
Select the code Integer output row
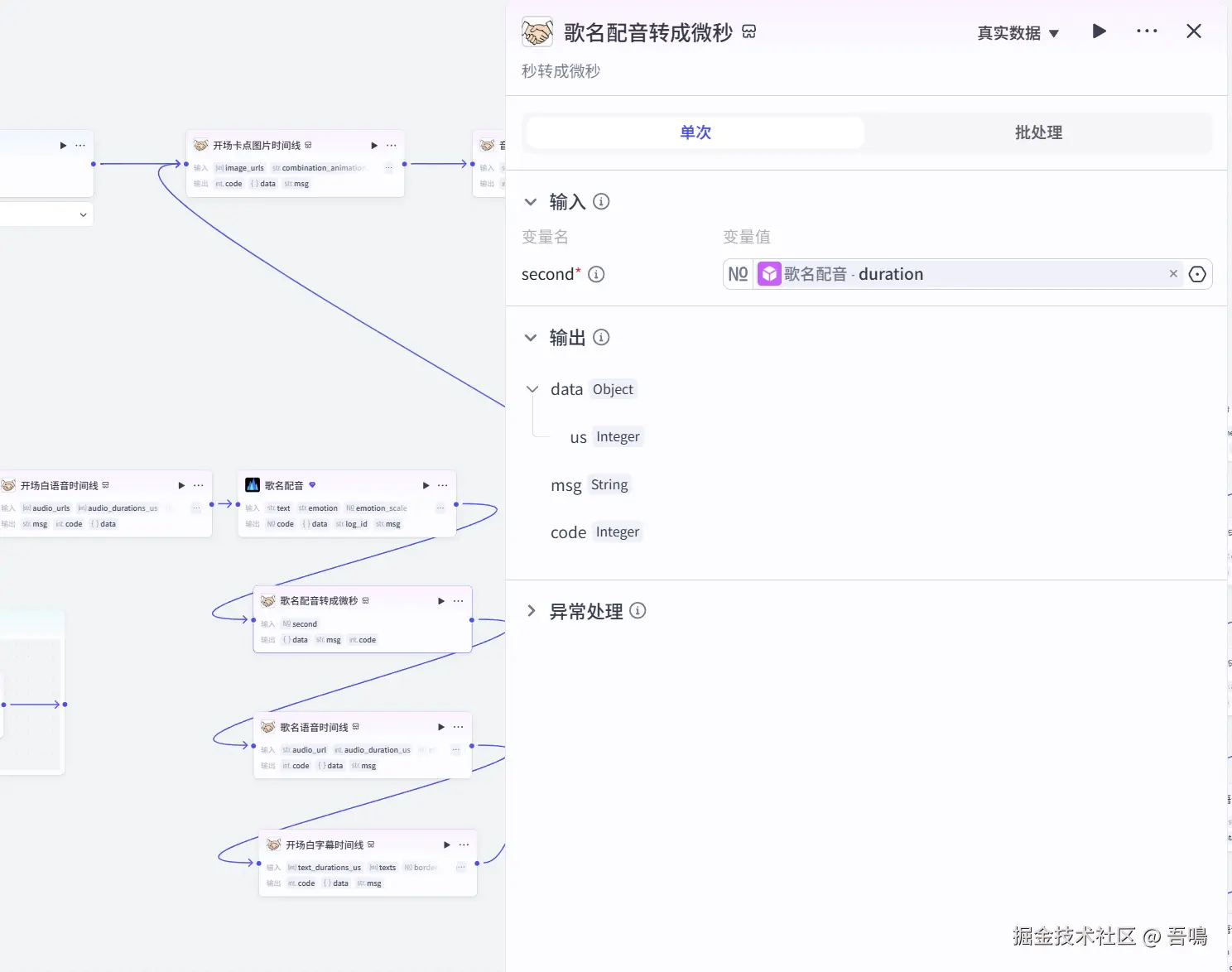(596, 532)
